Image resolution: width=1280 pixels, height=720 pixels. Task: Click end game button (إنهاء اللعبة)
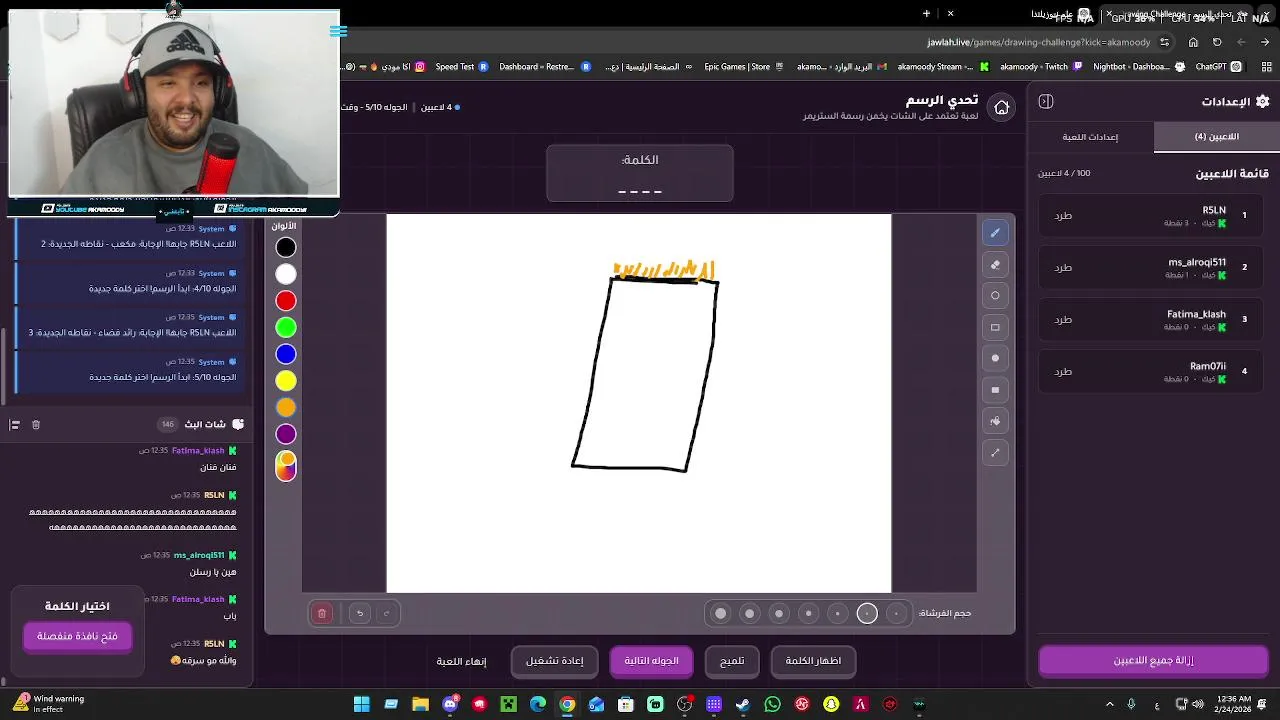pyautogui.click(x=461, y=661)
